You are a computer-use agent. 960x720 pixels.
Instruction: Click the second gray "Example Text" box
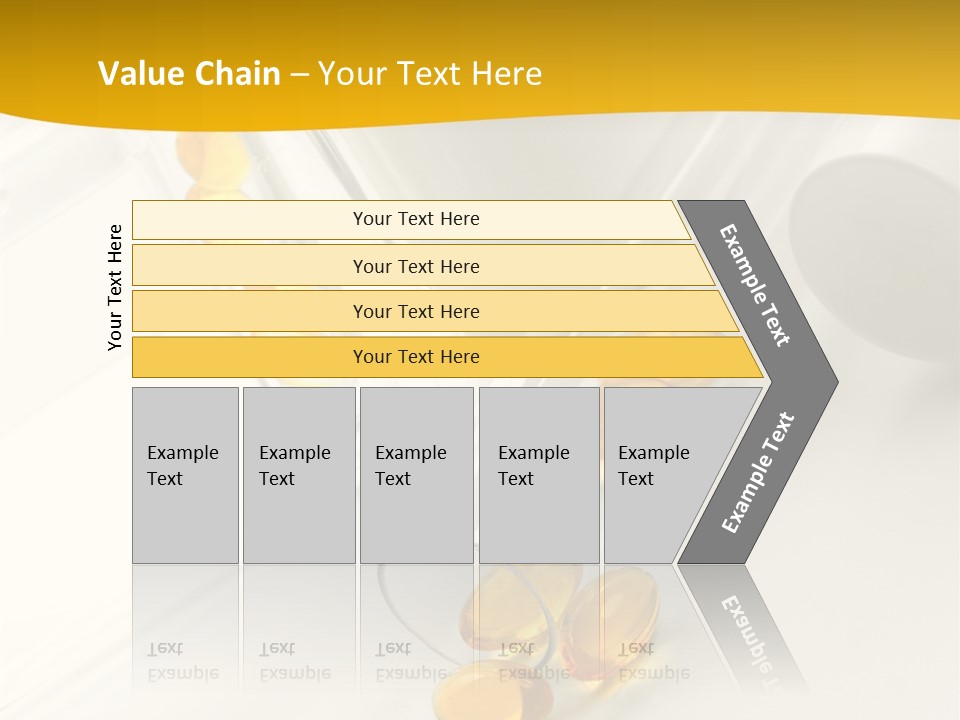coord(298,474)
